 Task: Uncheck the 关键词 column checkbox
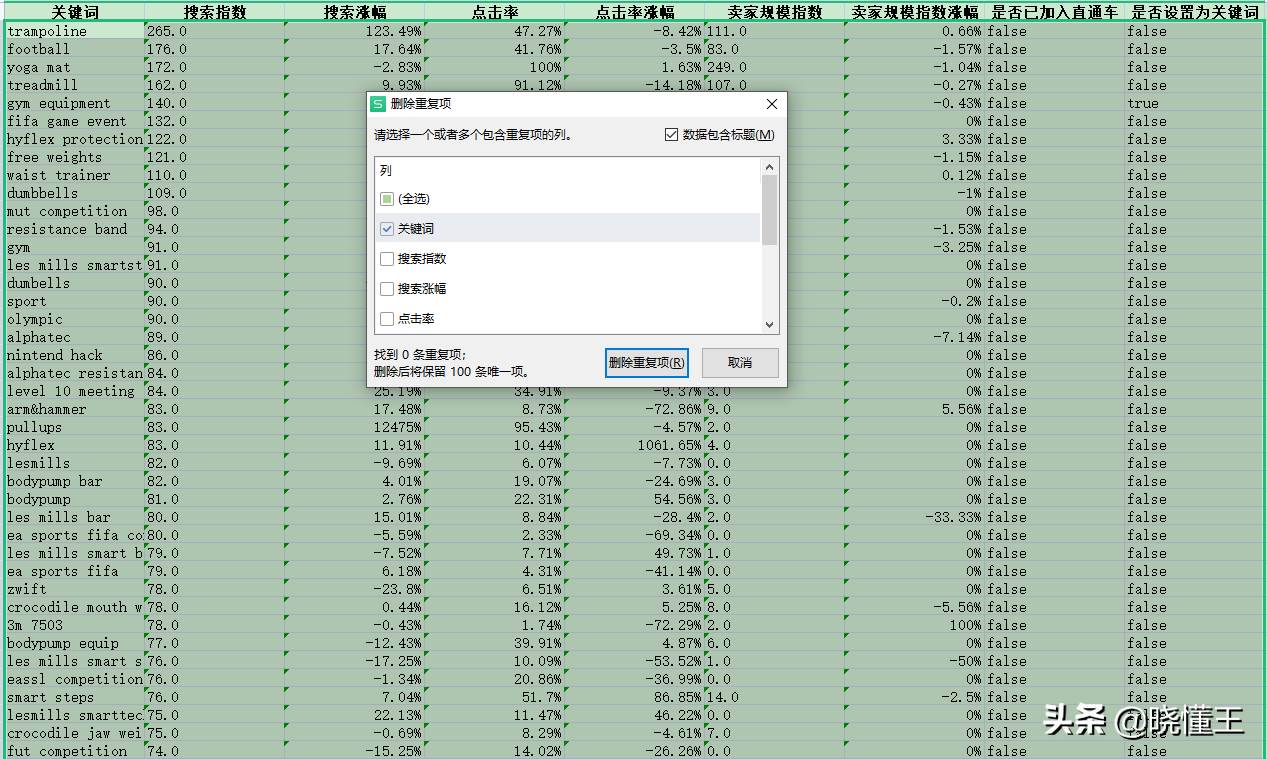[387, 229]
